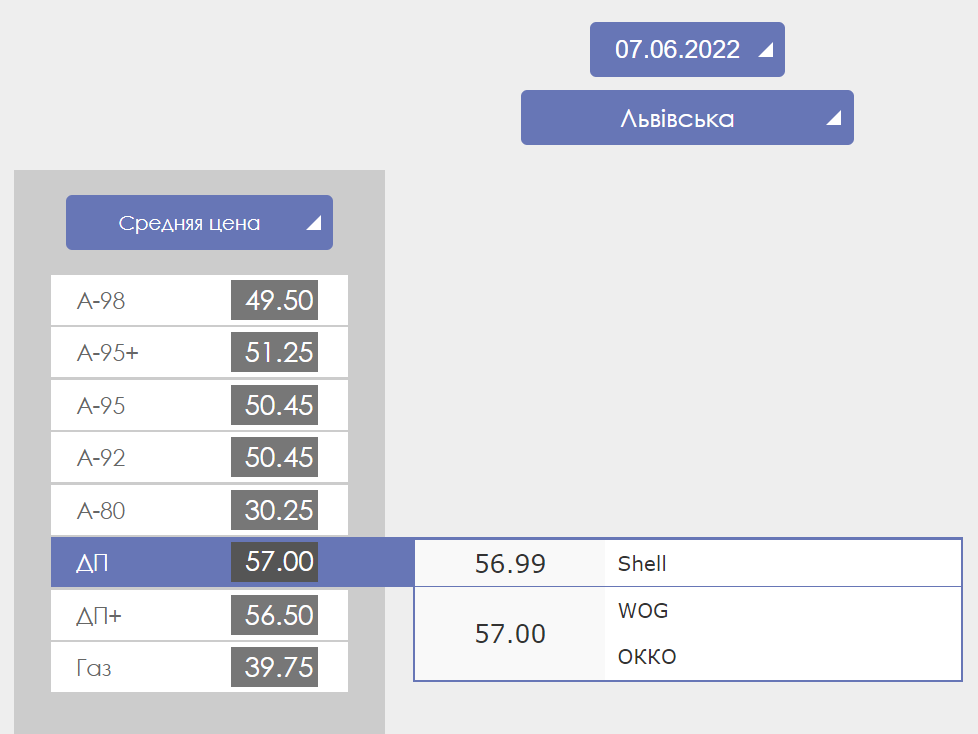
Task: Click the OKKO station entry
Action: click(647, 657)
